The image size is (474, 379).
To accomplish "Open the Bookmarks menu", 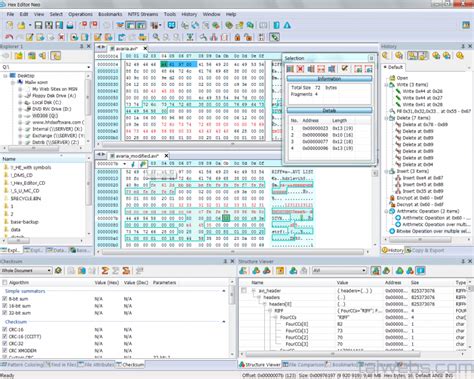I will 110,14.
